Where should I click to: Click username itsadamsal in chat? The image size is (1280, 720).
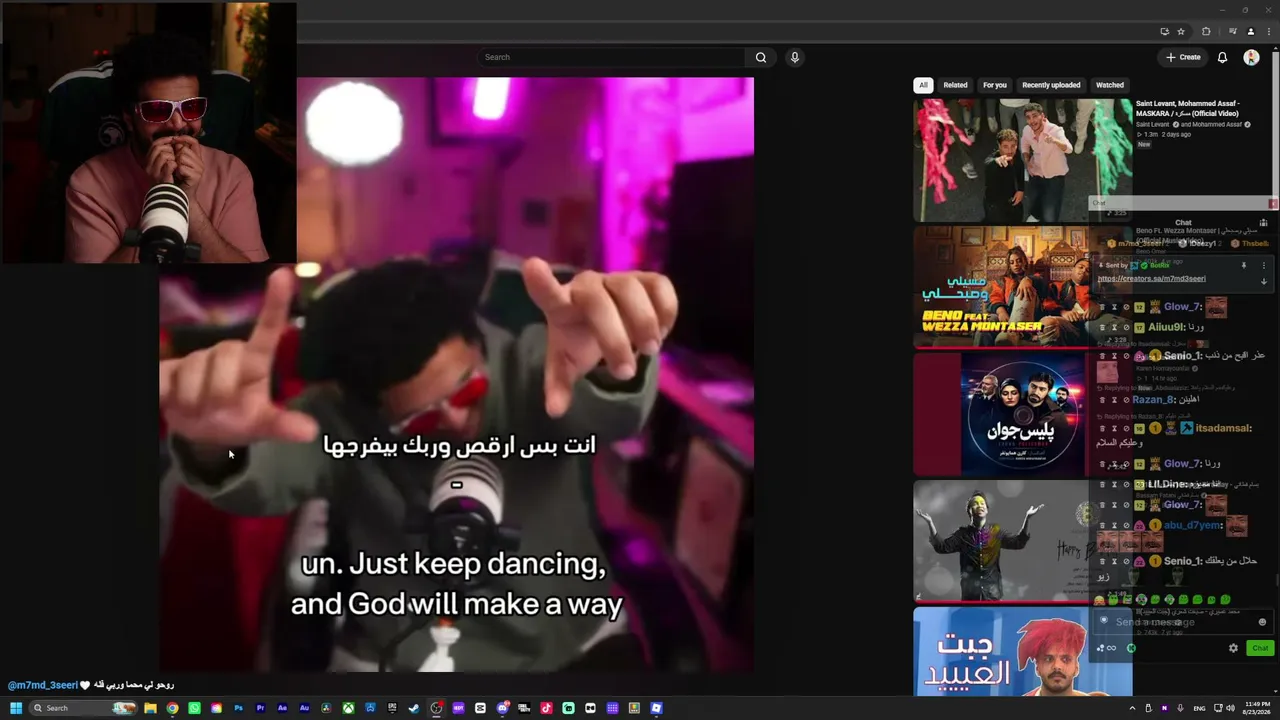coord(1224,428)
